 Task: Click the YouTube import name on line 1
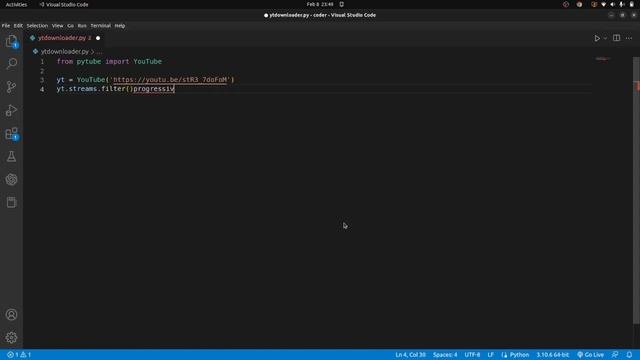147,62
